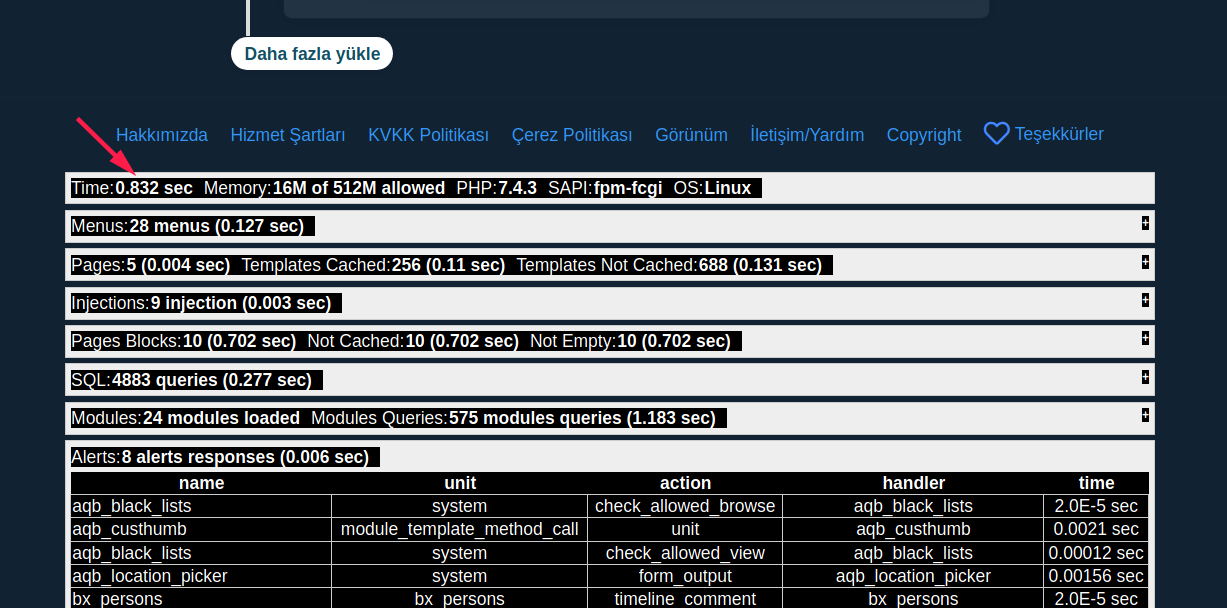Expand the Modules loaded profiler section
The width and height of the screenshot is (1227, 608).
(1145, 415)
